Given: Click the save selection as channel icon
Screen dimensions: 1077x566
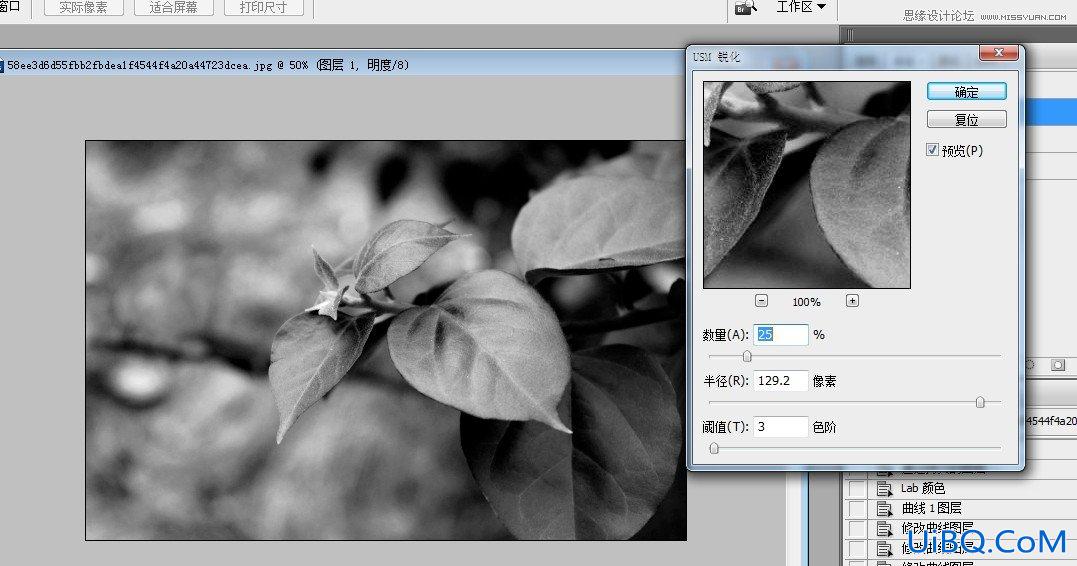Looking at the screenshot, I should 1058,365.
